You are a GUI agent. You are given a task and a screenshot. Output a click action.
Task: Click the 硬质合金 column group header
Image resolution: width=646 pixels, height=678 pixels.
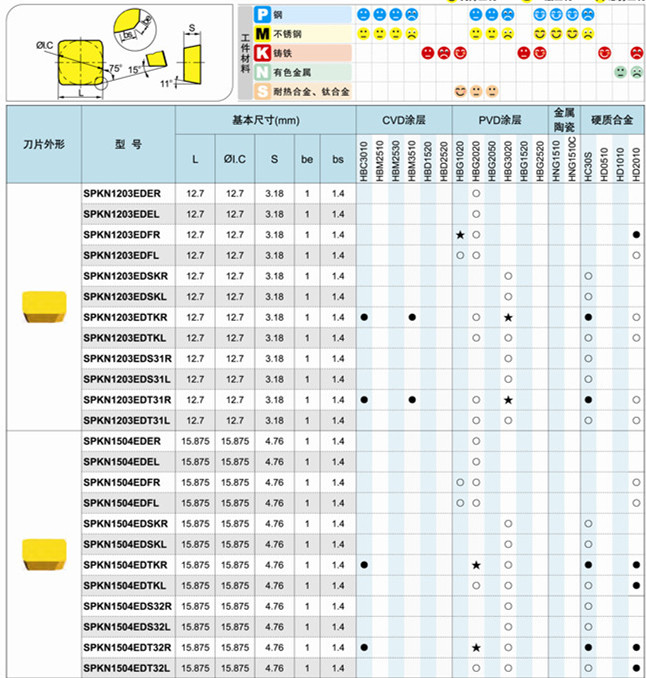[x=612, y=119]
